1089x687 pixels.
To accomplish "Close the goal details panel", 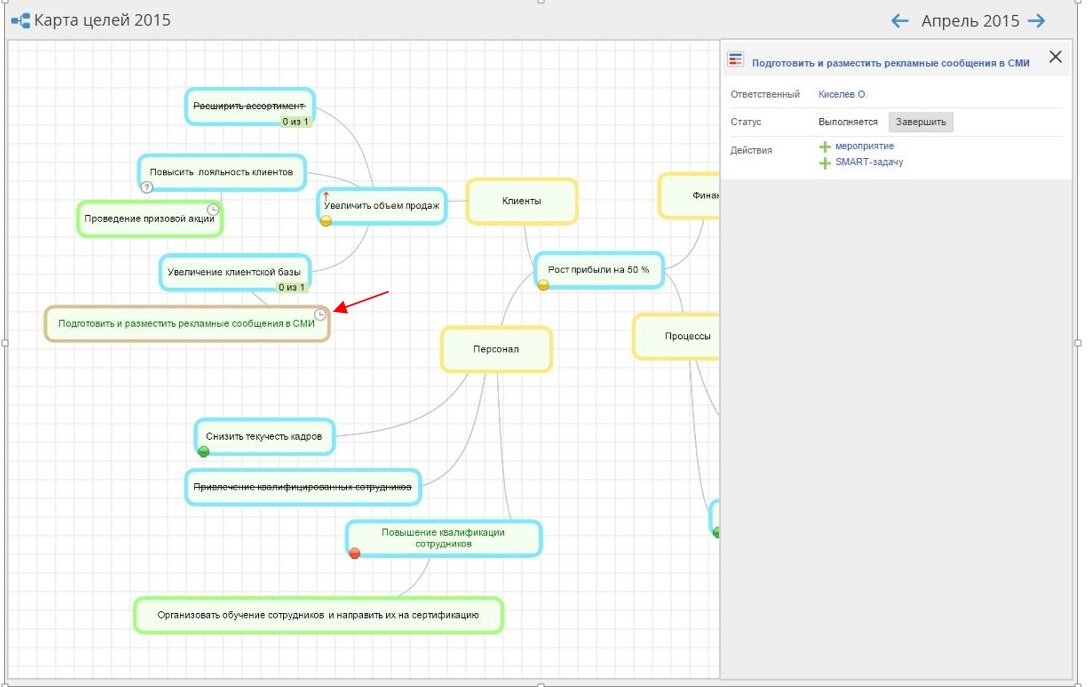I will [x=1055, y=58].
